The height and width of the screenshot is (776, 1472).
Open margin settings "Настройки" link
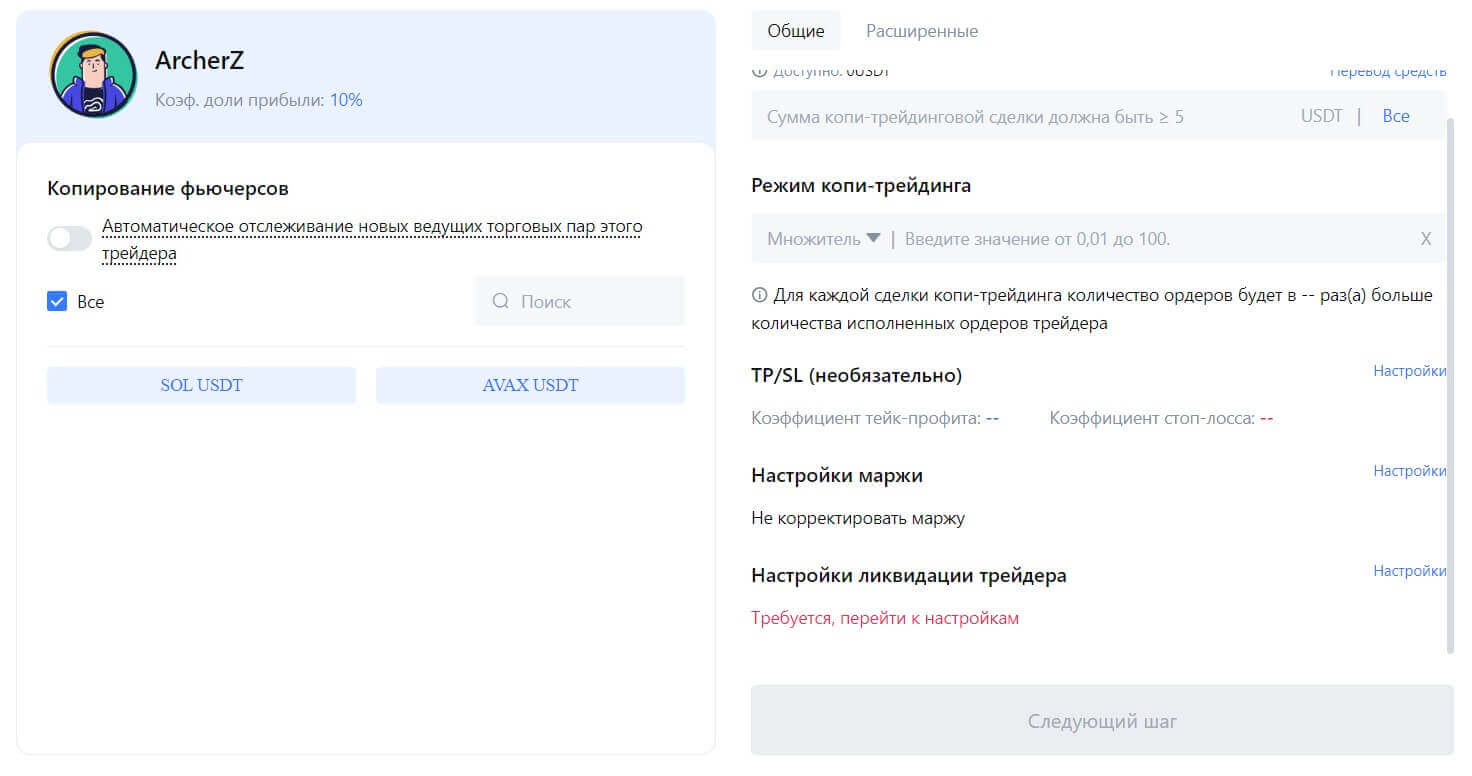click(x=1409, y=471)
